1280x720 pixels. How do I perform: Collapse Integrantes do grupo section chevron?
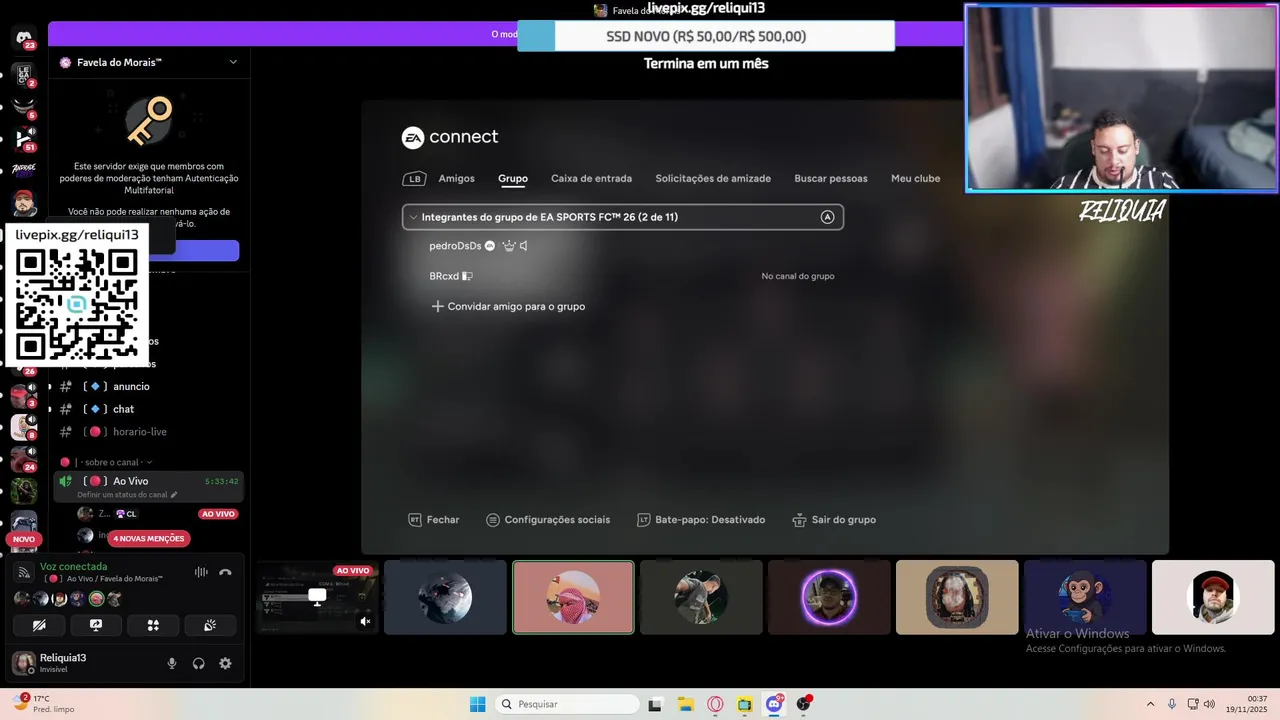pos(413,217)
